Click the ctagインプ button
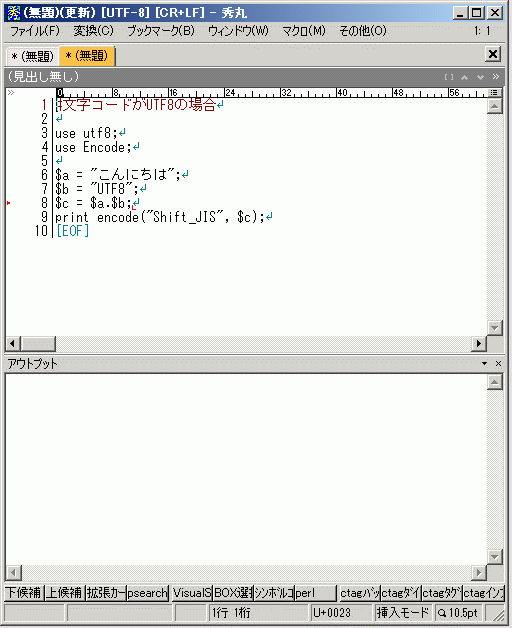 click(x=484, y=593)
